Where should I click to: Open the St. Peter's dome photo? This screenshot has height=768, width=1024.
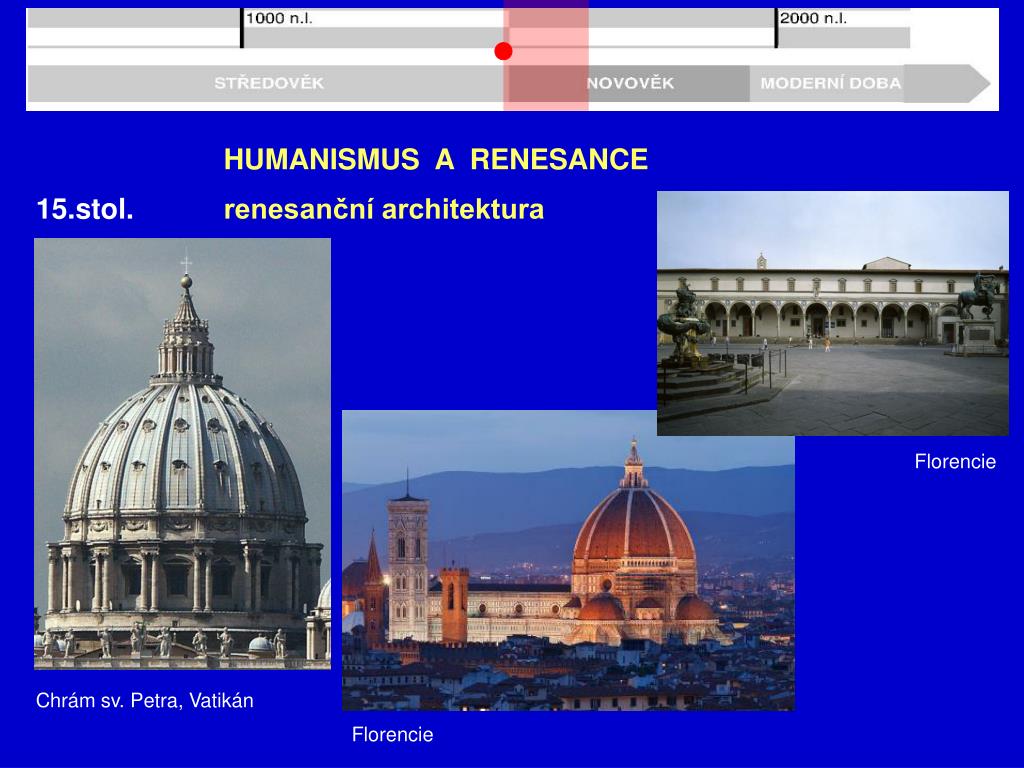pyautogui.click(x=182, y=454)
